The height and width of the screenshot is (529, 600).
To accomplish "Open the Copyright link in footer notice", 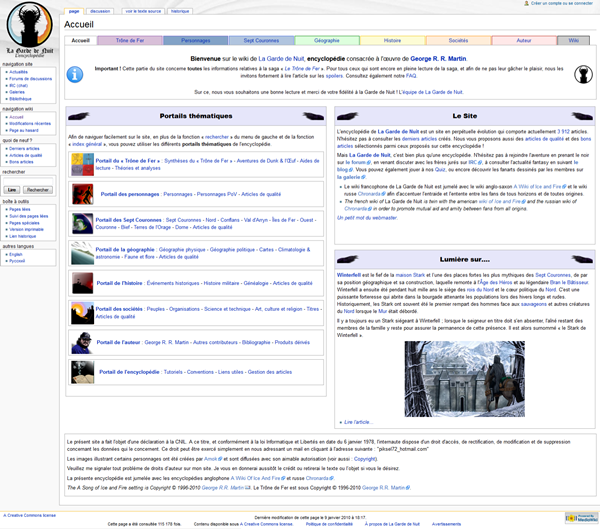I will pos(365,459).
